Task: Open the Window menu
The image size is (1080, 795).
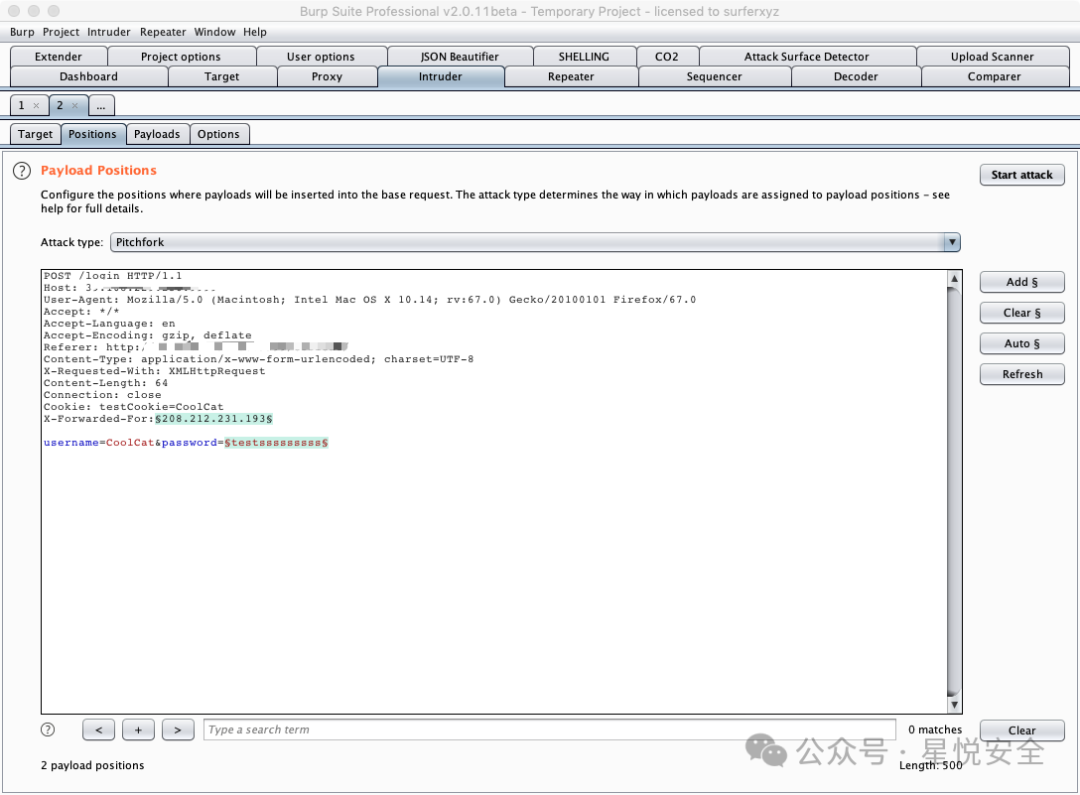Action: click(x=215, y=32)
